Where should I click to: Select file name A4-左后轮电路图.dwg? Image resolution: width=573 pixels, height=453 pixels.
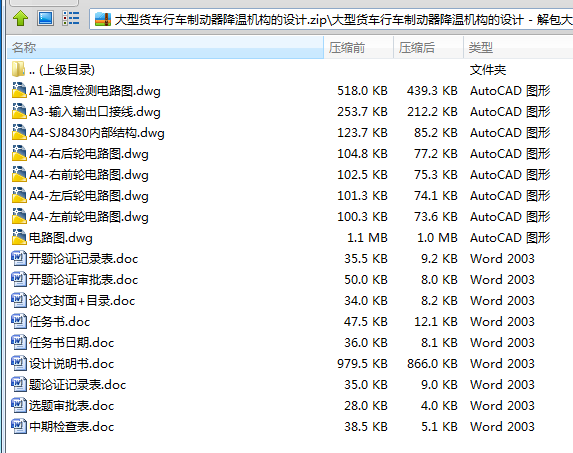pos(89,196)
